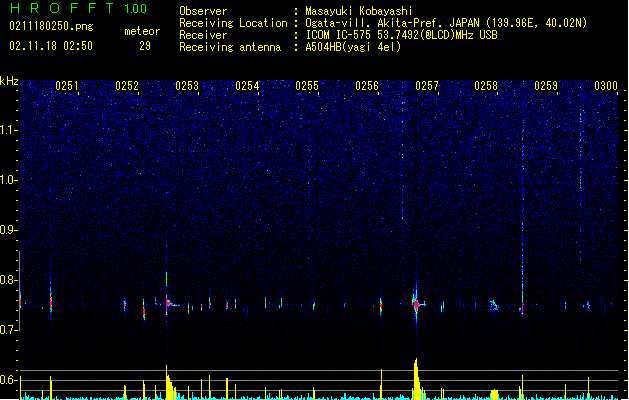The width and height of the screenshot is (629, 400).
Task: Click the 0.8 kHz axis label
Action: [9, 280]
